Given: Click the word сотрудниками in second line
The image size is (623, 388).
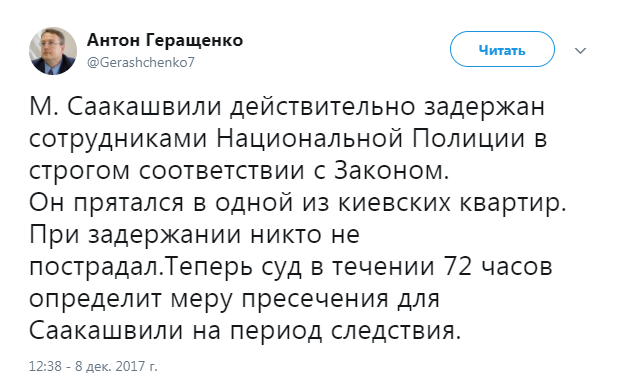Looking at the screenshot, I should coord(118,141).
